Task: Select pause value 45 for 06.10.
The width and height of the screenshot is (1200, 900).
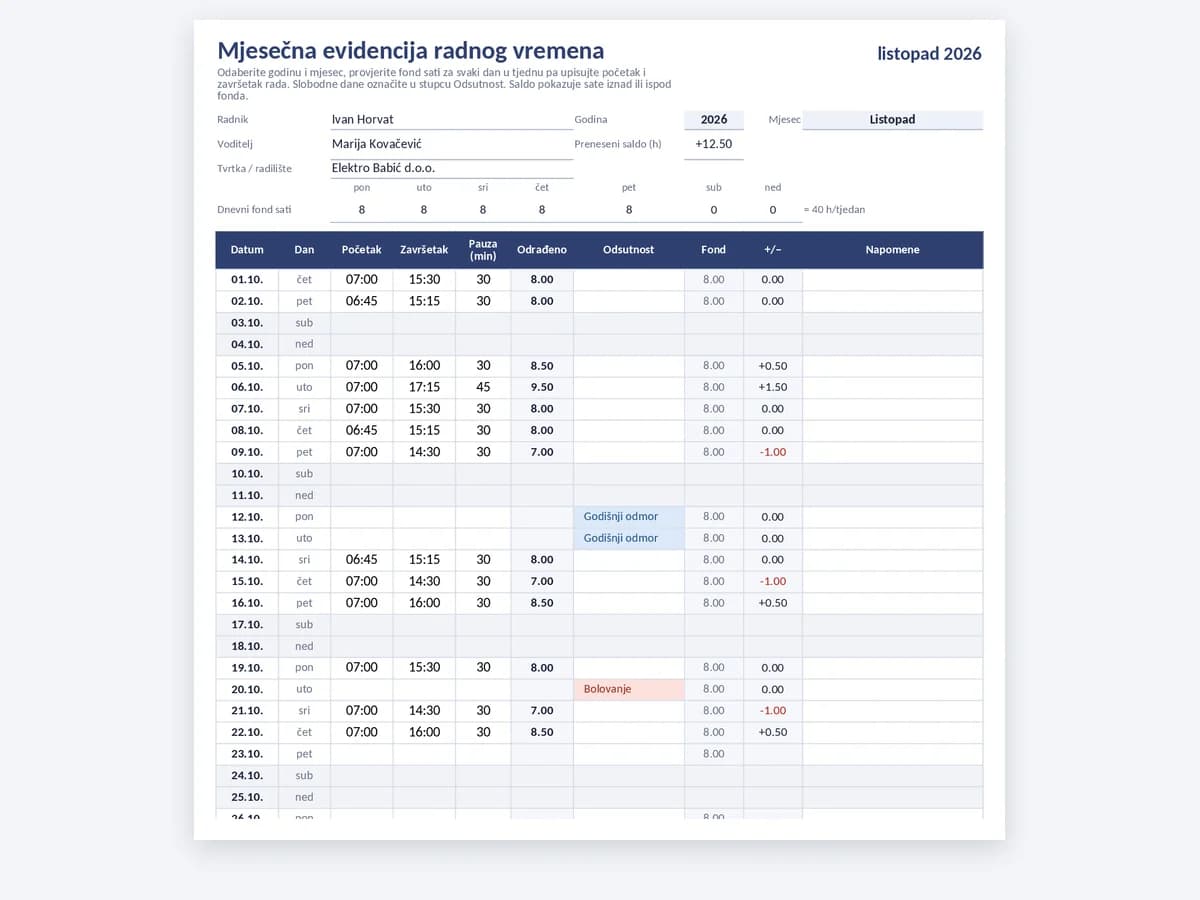Action: 483,387
